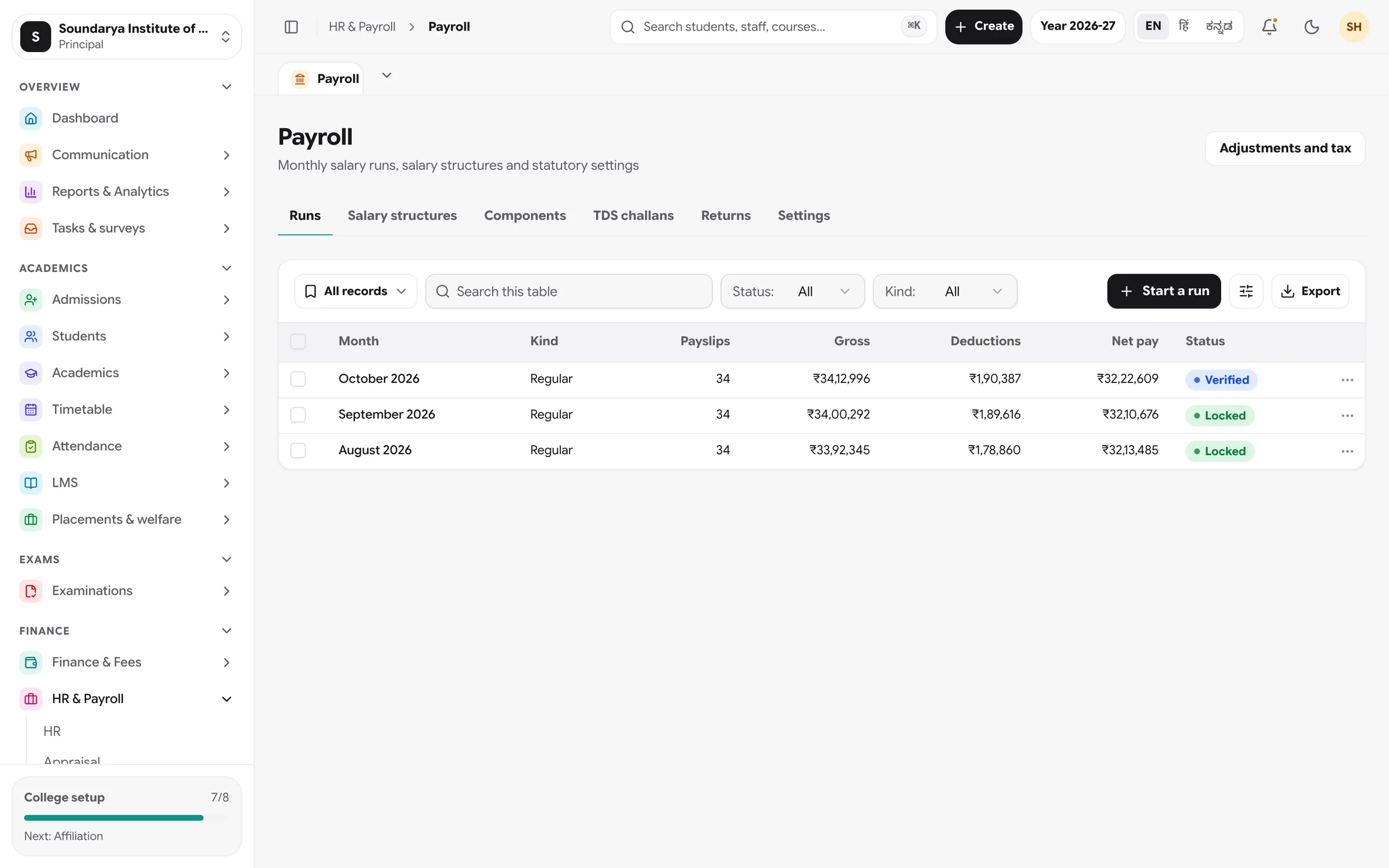Click the LMS book icon
The image size is (1389, 868).
[31, 483]
